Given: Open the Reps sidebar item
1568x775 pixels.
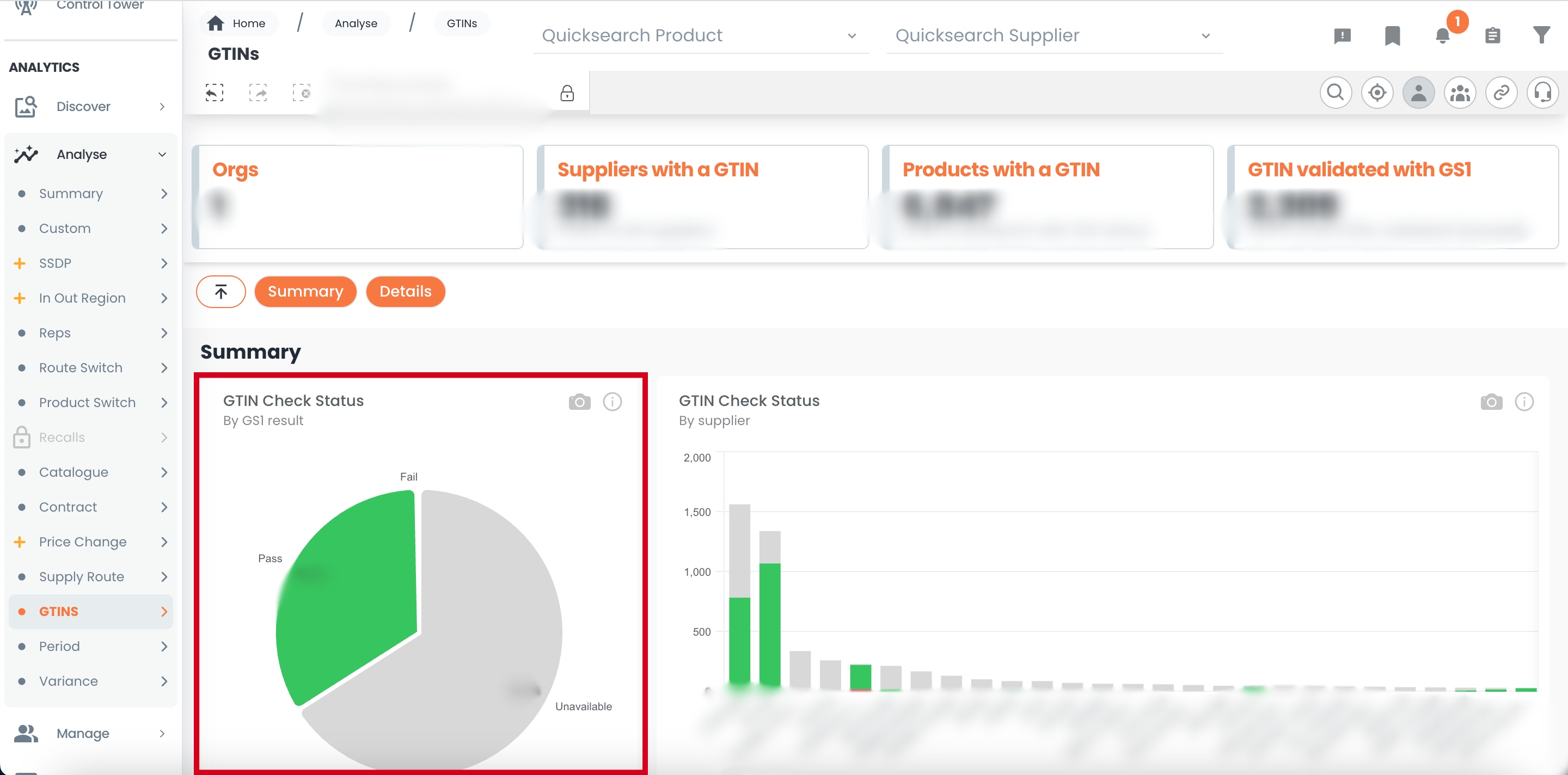Looking at the screenshot, I should pyautogui.click(x=91, y=333).
